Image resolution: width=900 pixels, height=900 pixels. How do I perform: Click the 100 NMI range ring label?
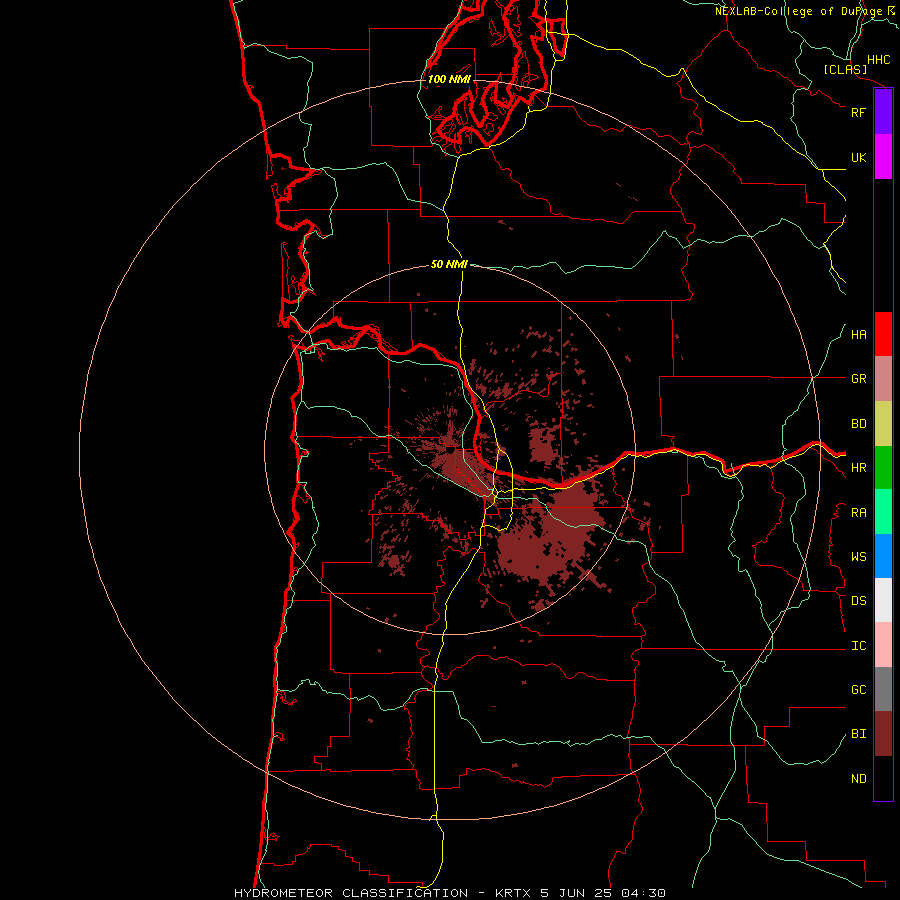(449, 79)
